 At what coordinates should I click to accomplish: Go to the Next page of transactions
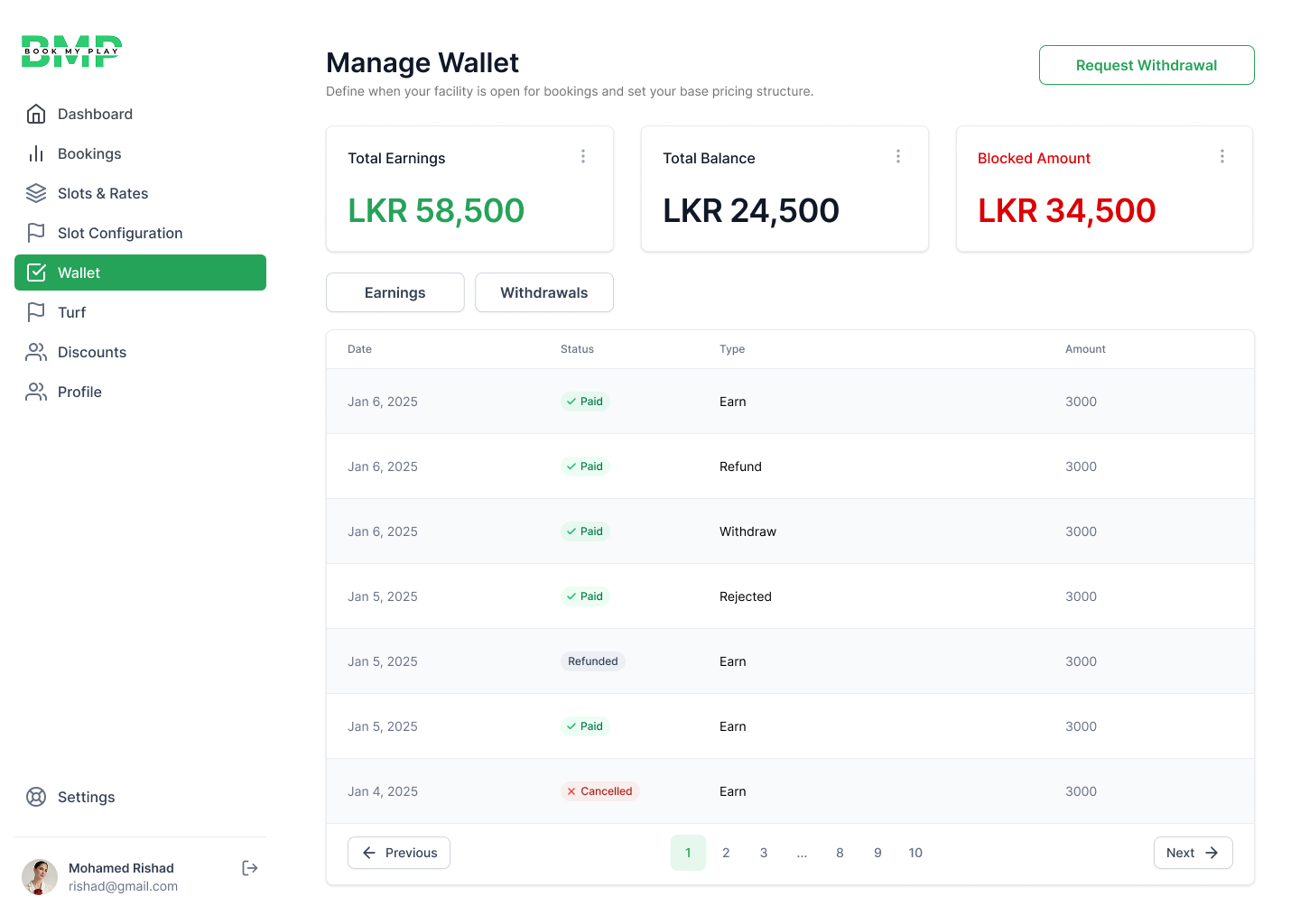(x=1193, y=853)
